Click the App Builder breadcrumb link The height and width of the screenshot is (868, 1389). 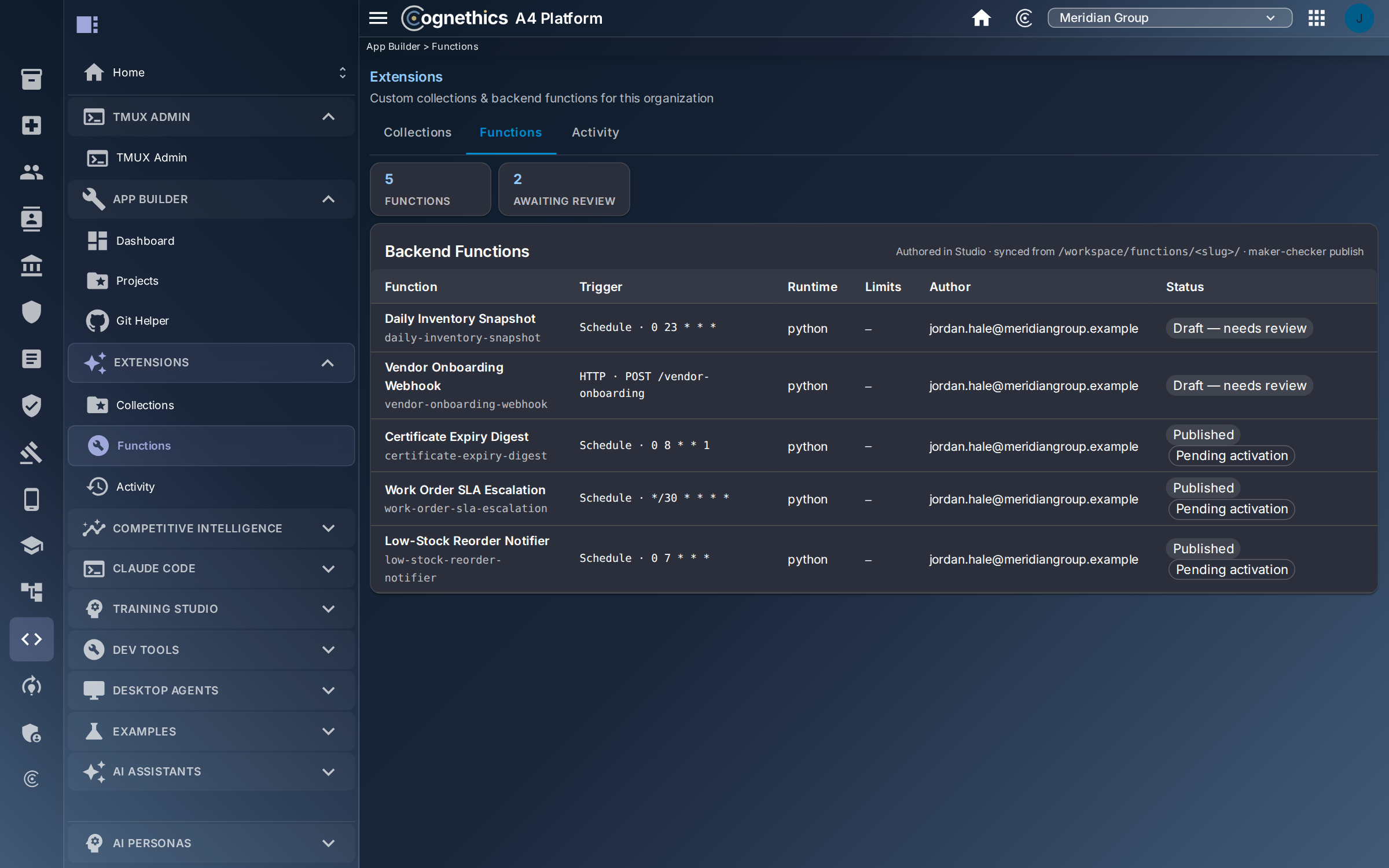(x=393, y=46)
